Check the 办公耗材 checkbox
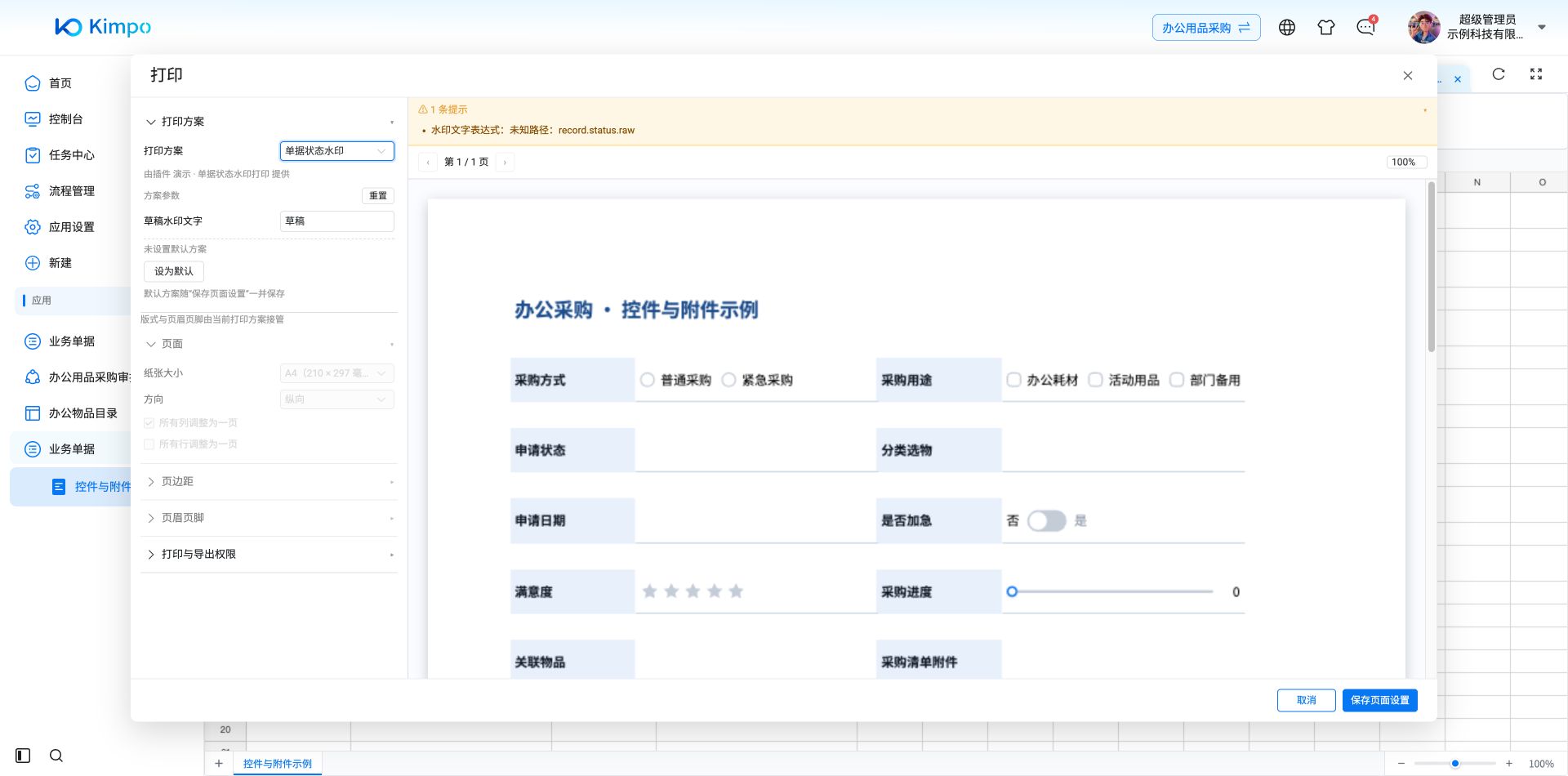The image size is (1568, 776). 1014,380
